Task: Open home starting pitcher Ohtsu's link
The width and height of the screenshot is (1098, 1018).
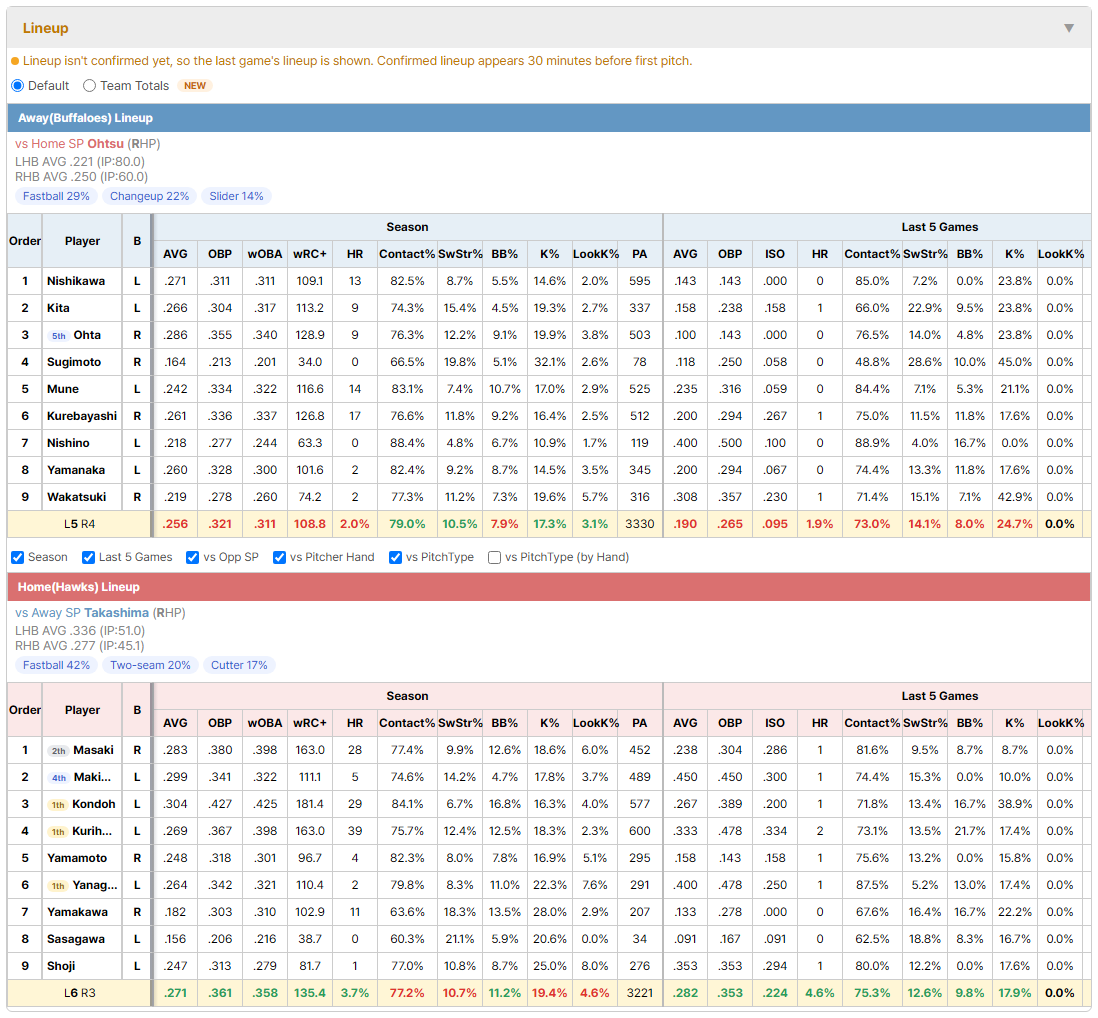Action: (105, 144)
